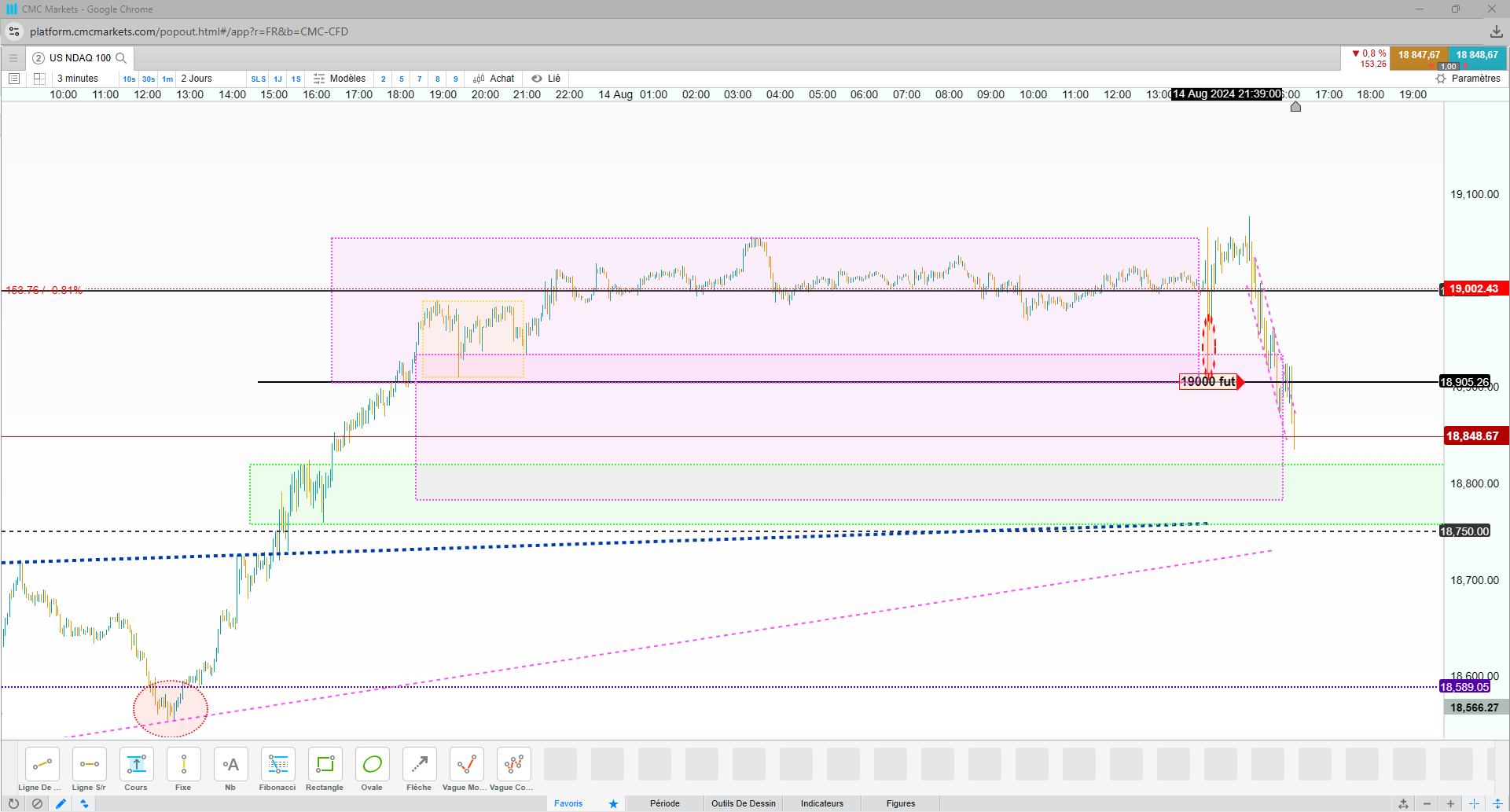Switch to the Période tab

point(665,803)
